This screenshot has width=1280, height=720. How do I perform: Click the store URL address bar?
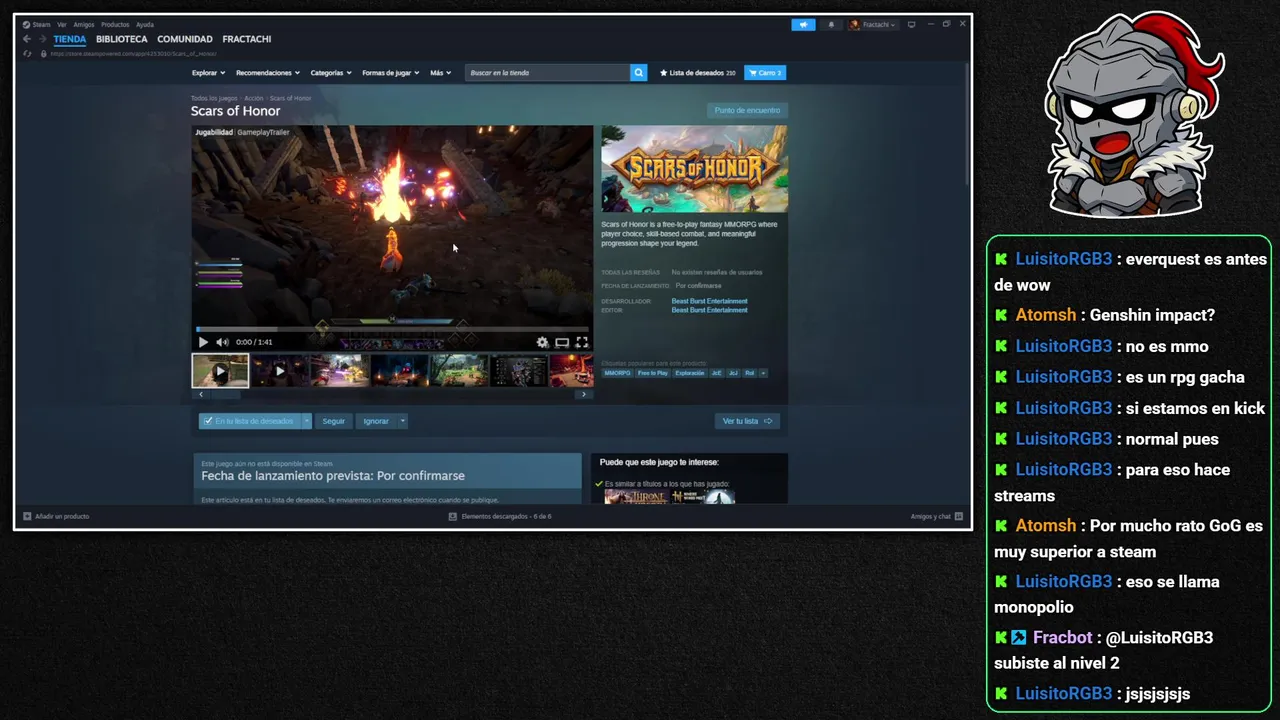133,53
